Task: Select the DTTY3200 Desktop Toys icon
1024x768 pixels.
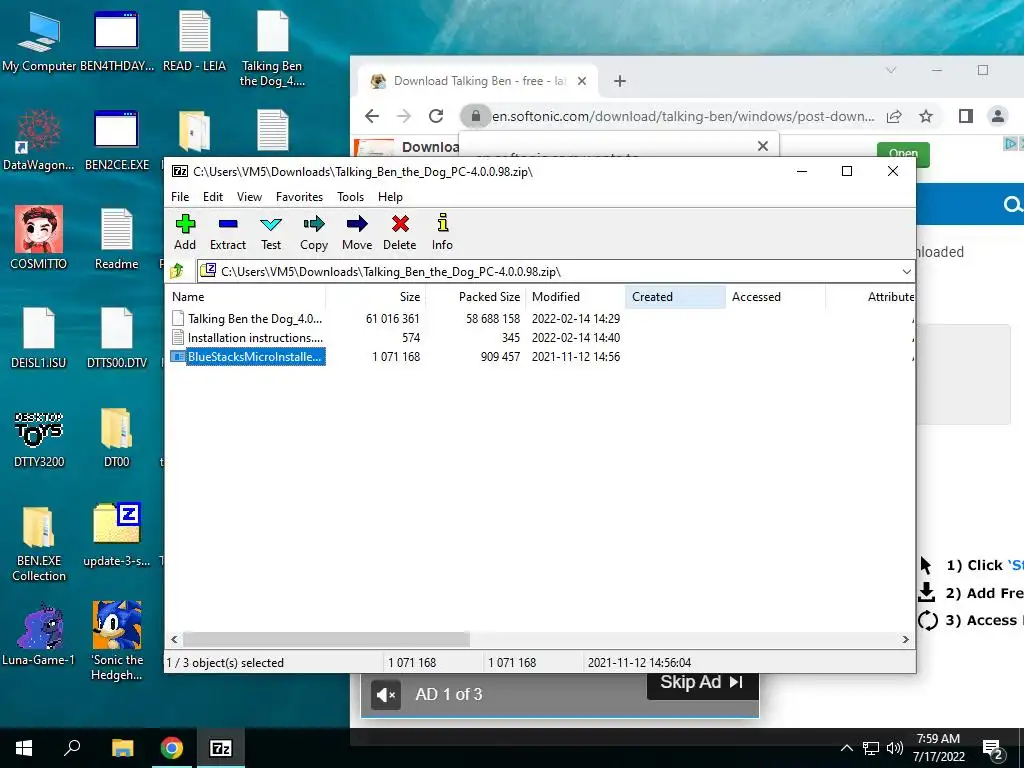Action: 39,439
